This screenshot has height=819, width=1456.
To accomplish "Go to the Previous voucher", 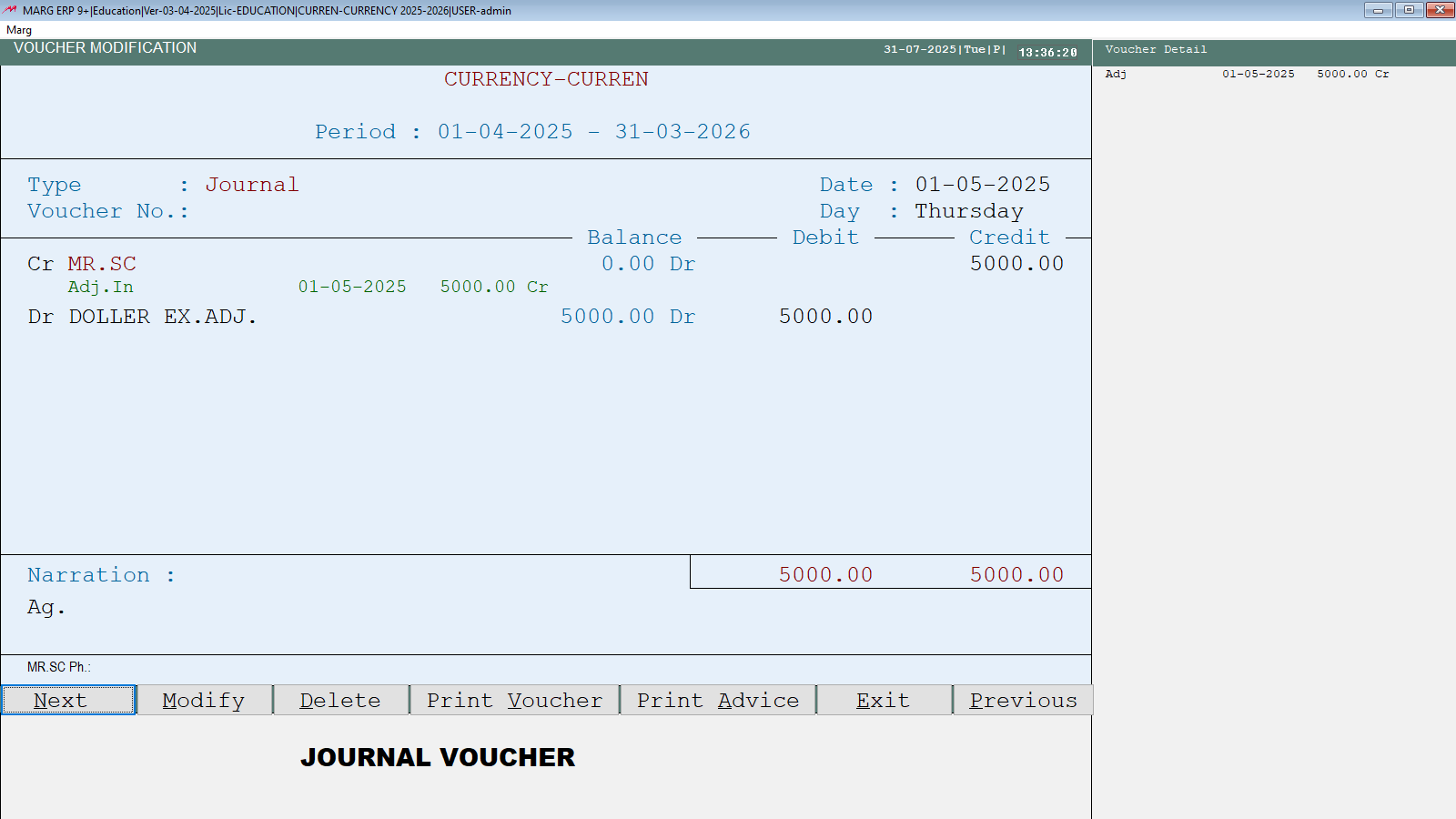I will point(1022,700).
